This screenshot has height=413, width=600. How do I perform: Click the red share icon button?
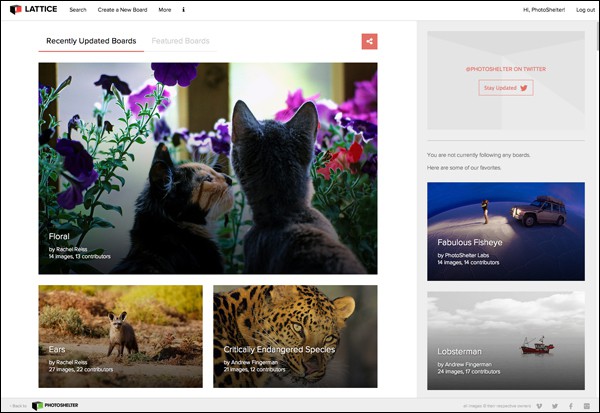(x=369, y=41)
